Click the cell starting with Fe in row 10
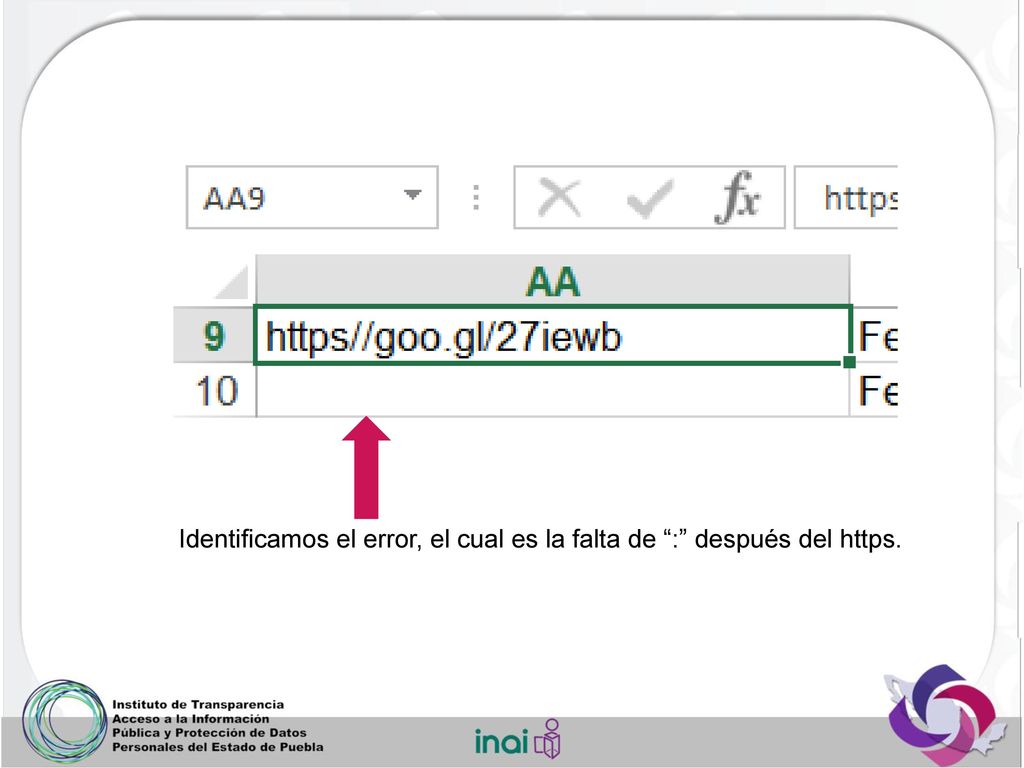The height and width of the screenshot is (768, 1024). (876, 391)
